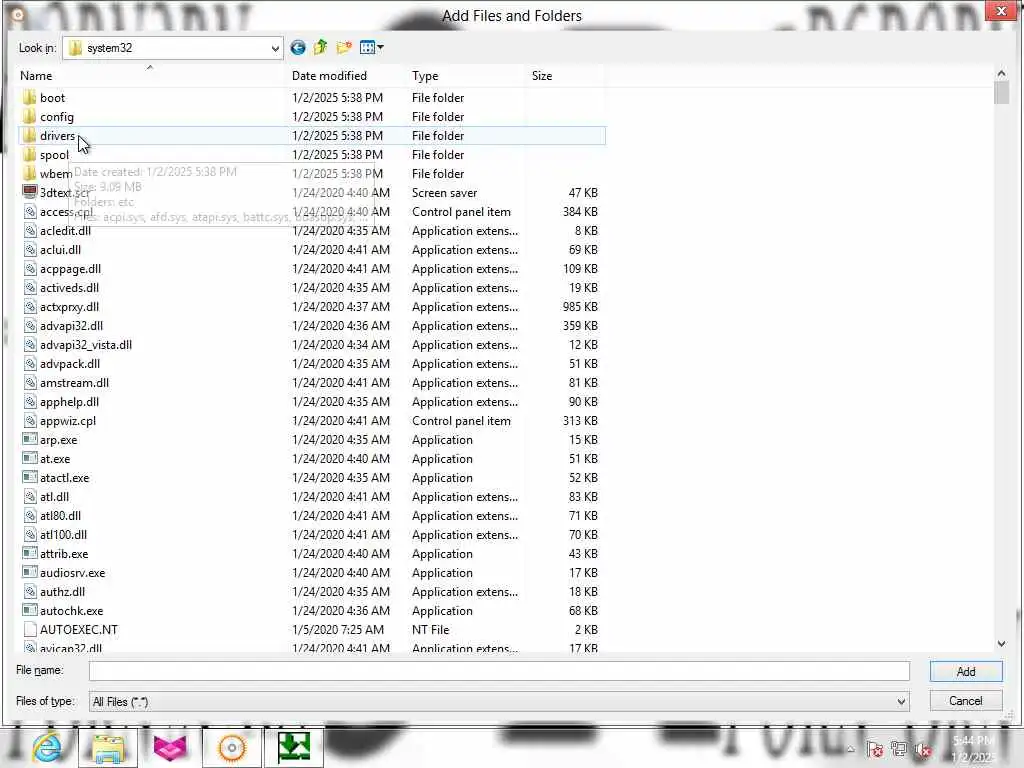Select advpack.dll in the file list
The width and height of the screenshot is (1024, 768).
tap(70, 363)
